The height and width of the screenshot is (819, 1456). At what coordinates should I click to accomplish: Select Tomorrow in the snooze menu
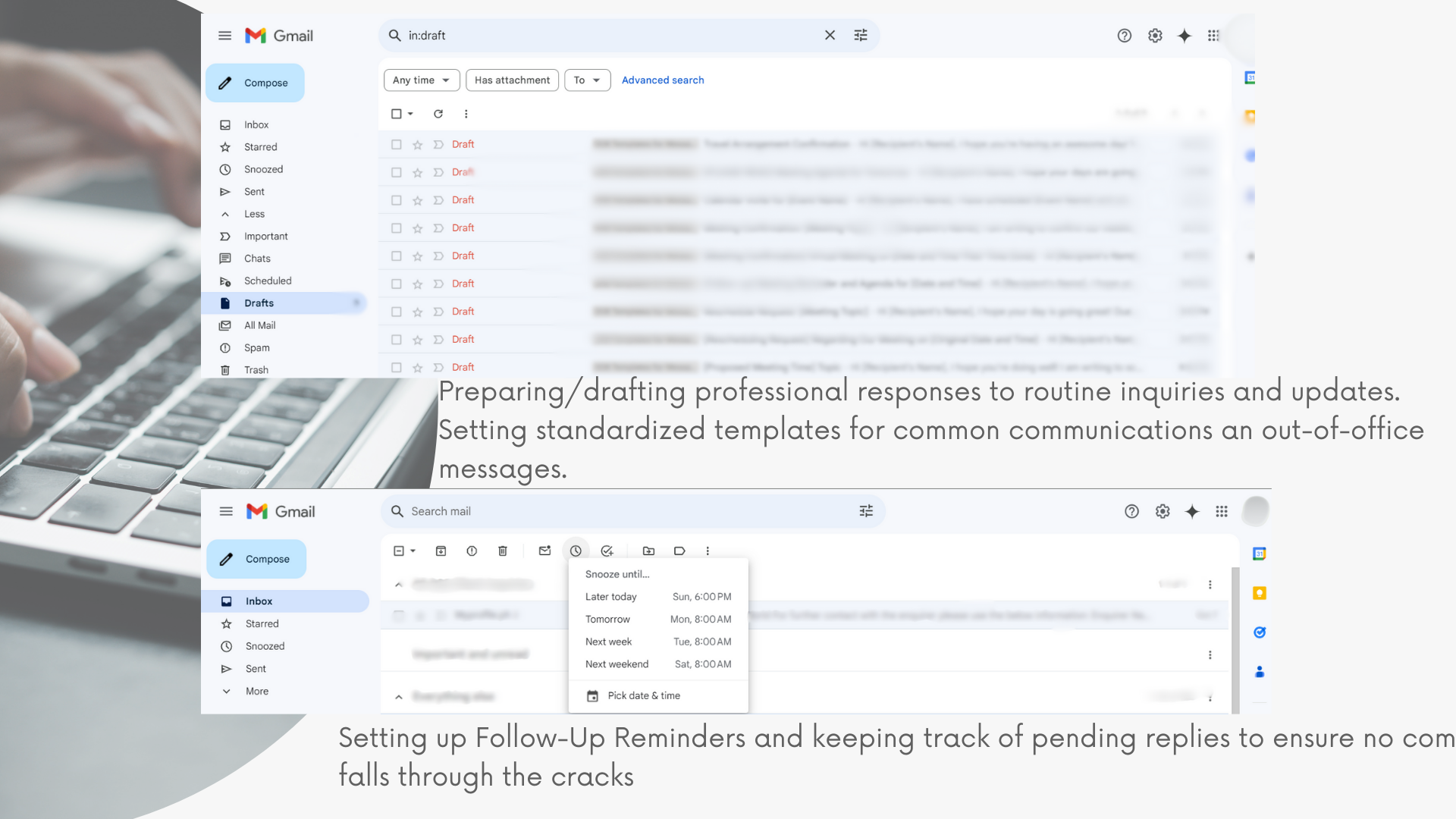(607, 620)
